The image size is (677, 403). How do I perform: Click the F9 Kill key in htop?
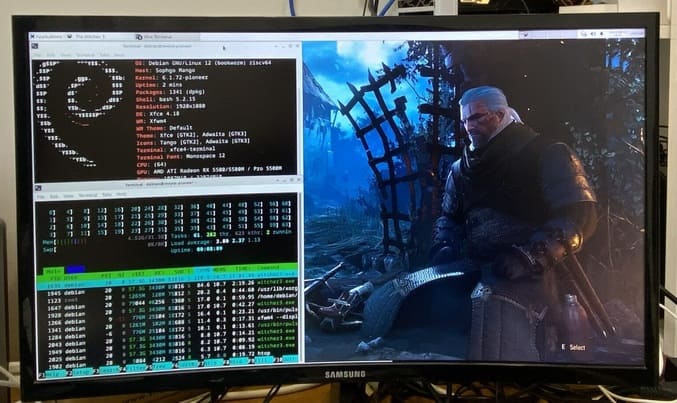(265, 359)
